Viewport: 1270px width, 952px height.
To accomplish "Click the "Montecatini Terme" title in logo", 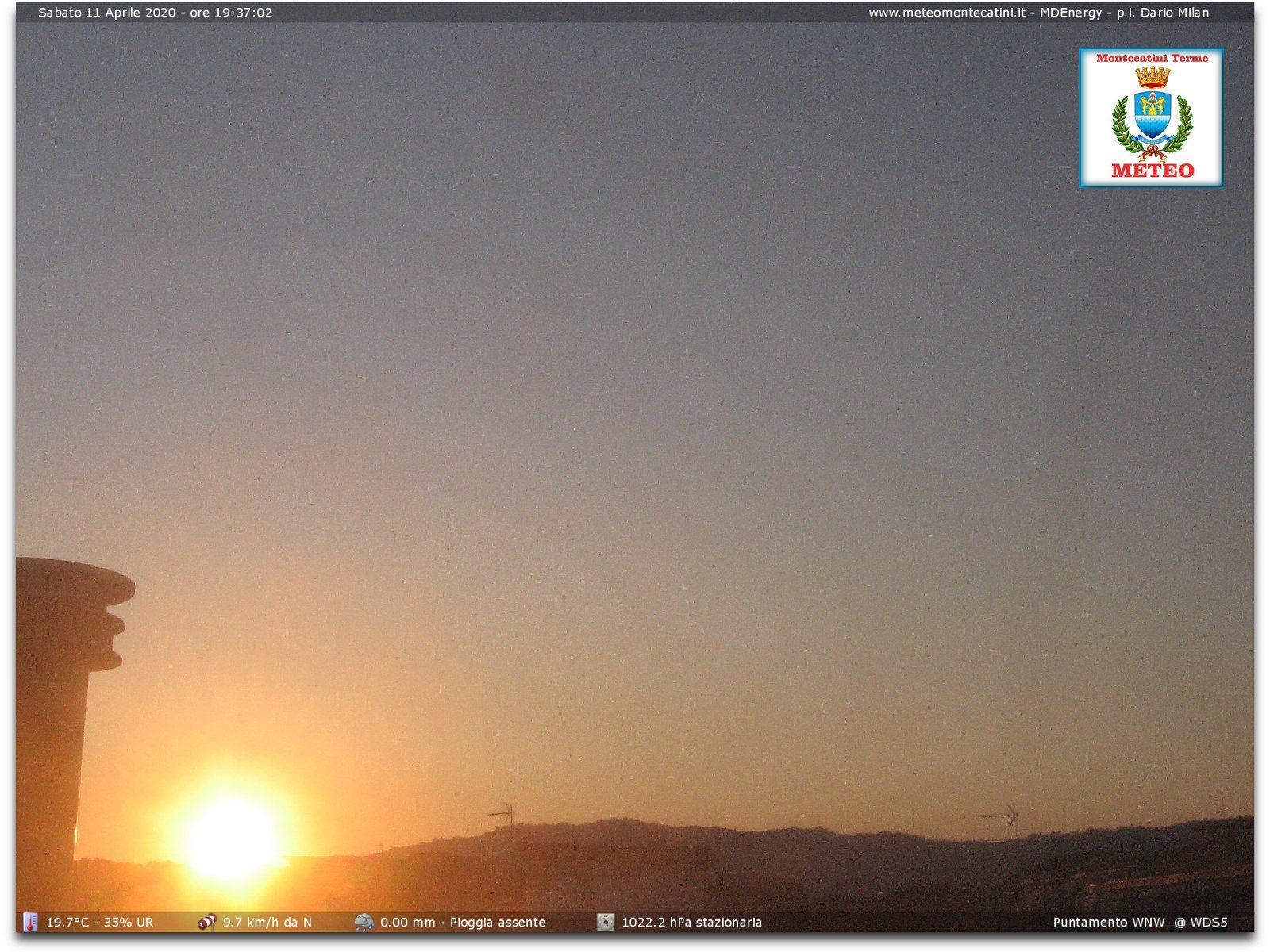I will tap(1152, 58).
